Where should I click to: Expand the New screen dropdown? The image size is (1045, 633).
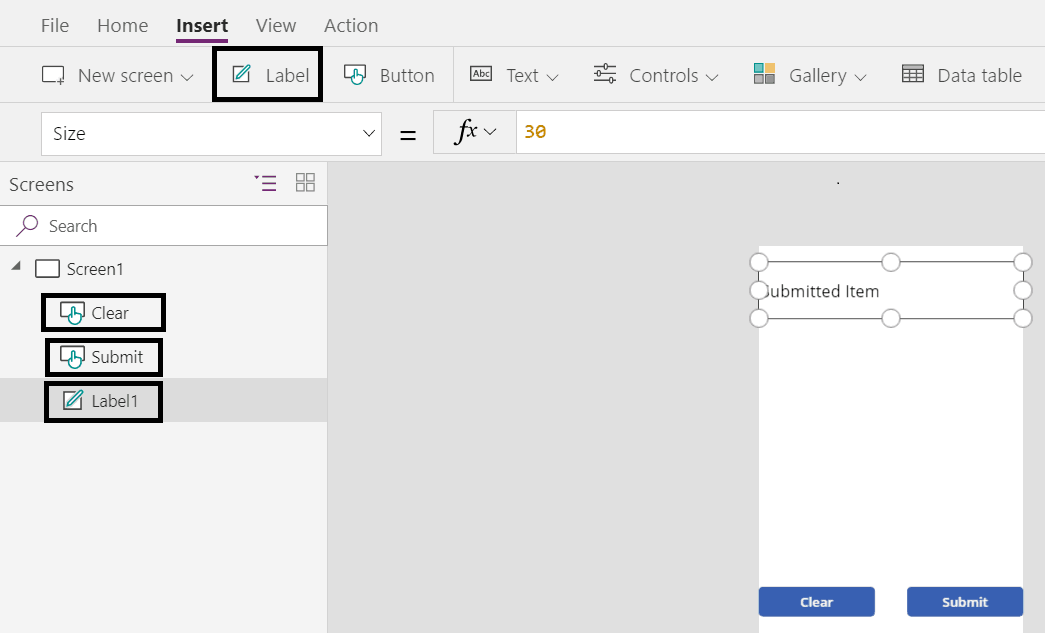(187, 74)
